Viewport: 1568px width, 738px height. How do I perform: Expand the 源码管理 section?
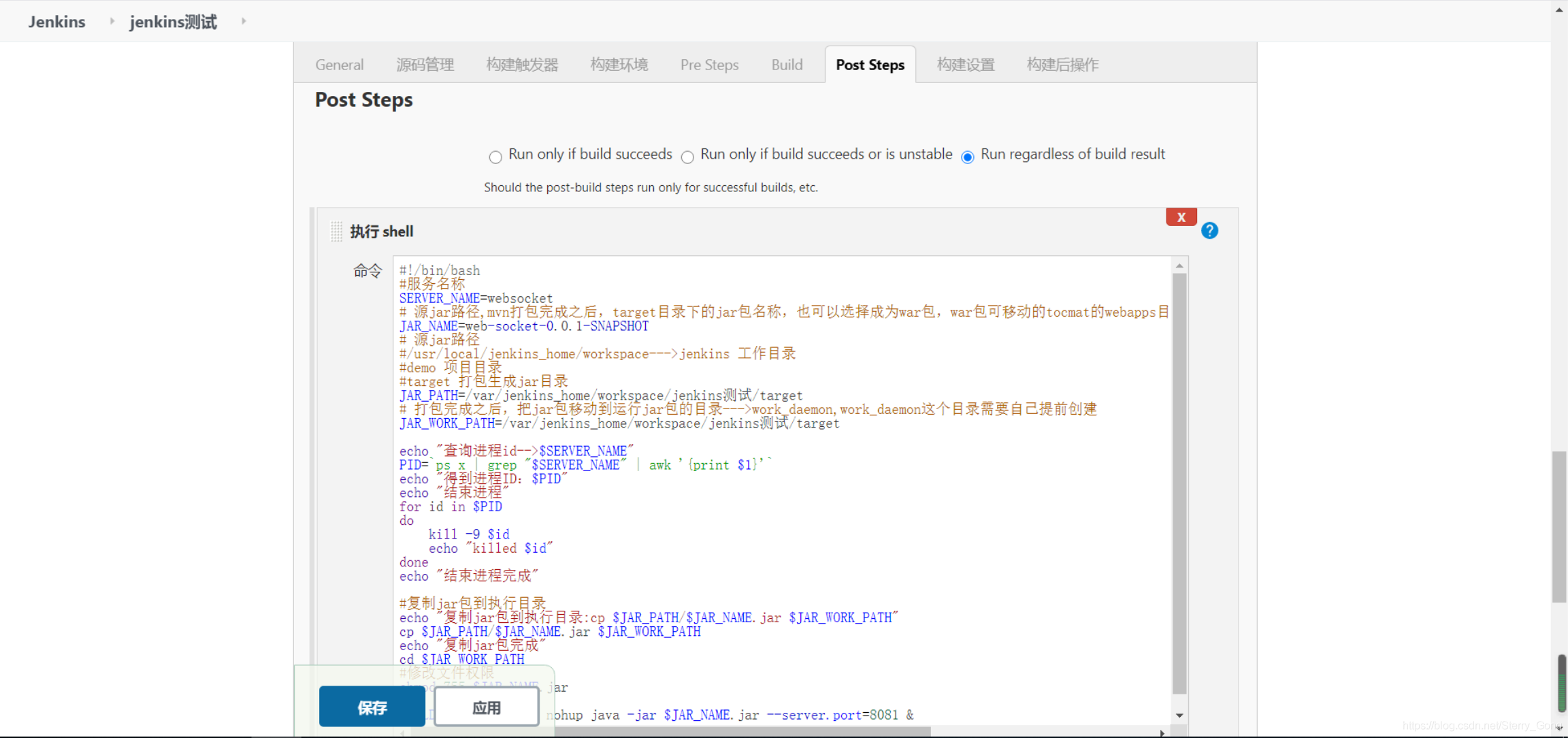coord(423,63)
